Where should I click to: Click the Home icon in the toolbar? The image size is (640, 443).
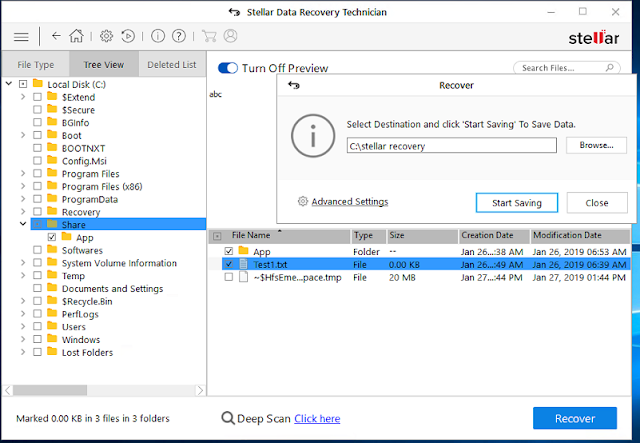[x=76, y=36]
